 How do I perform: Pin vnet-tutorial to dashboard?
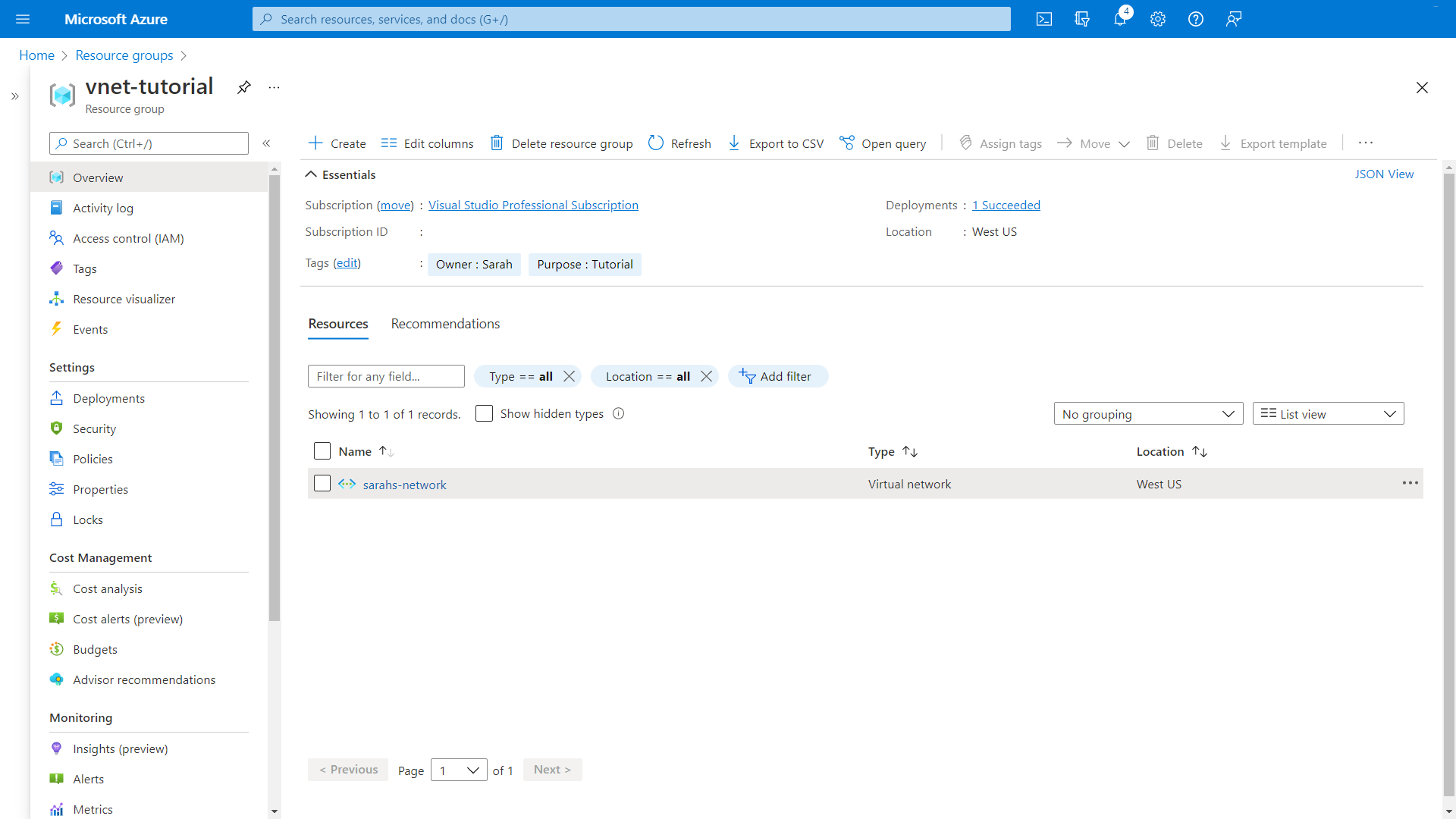coord(243,87)
